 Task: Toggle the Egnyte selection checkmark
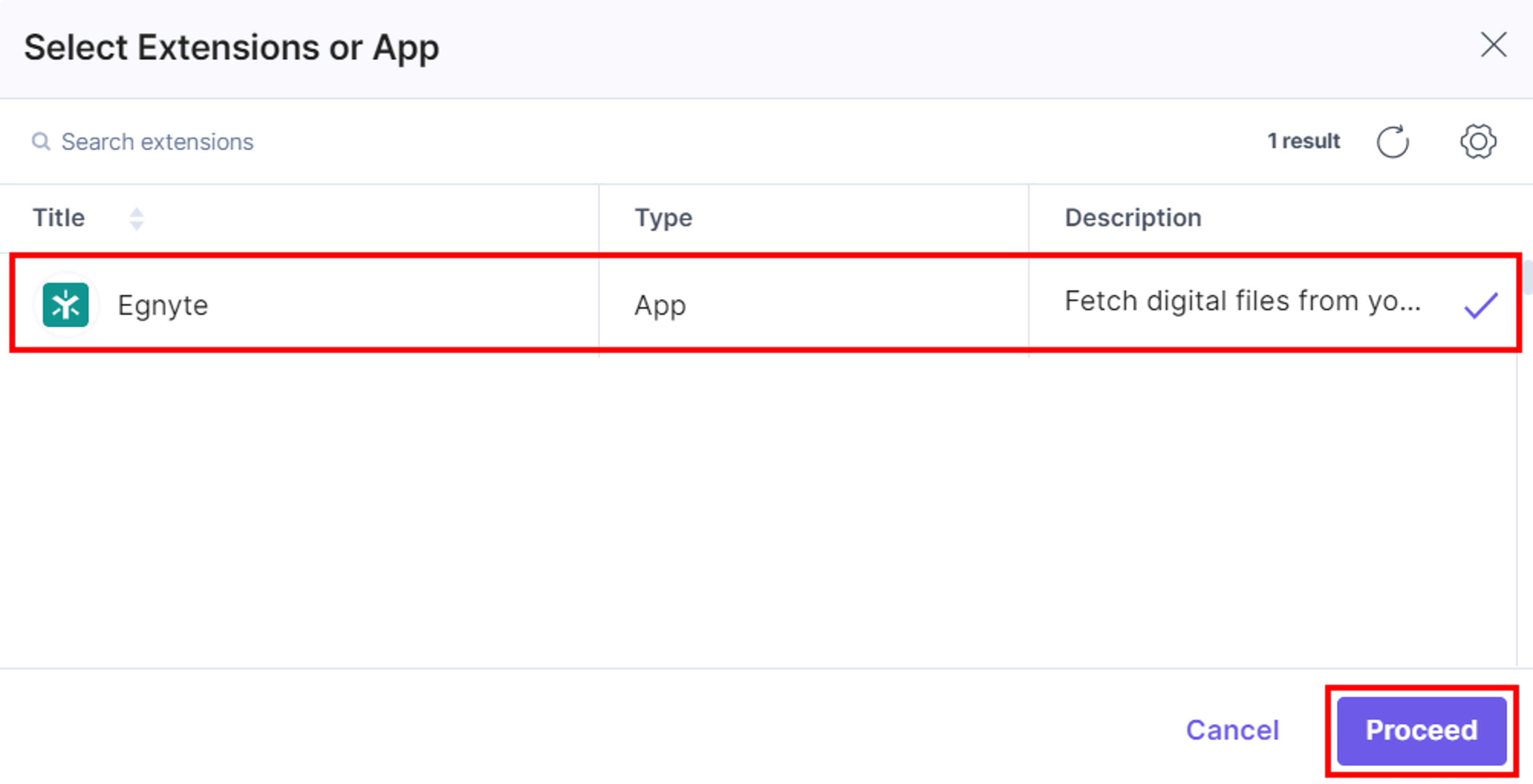pos(1480,305)
